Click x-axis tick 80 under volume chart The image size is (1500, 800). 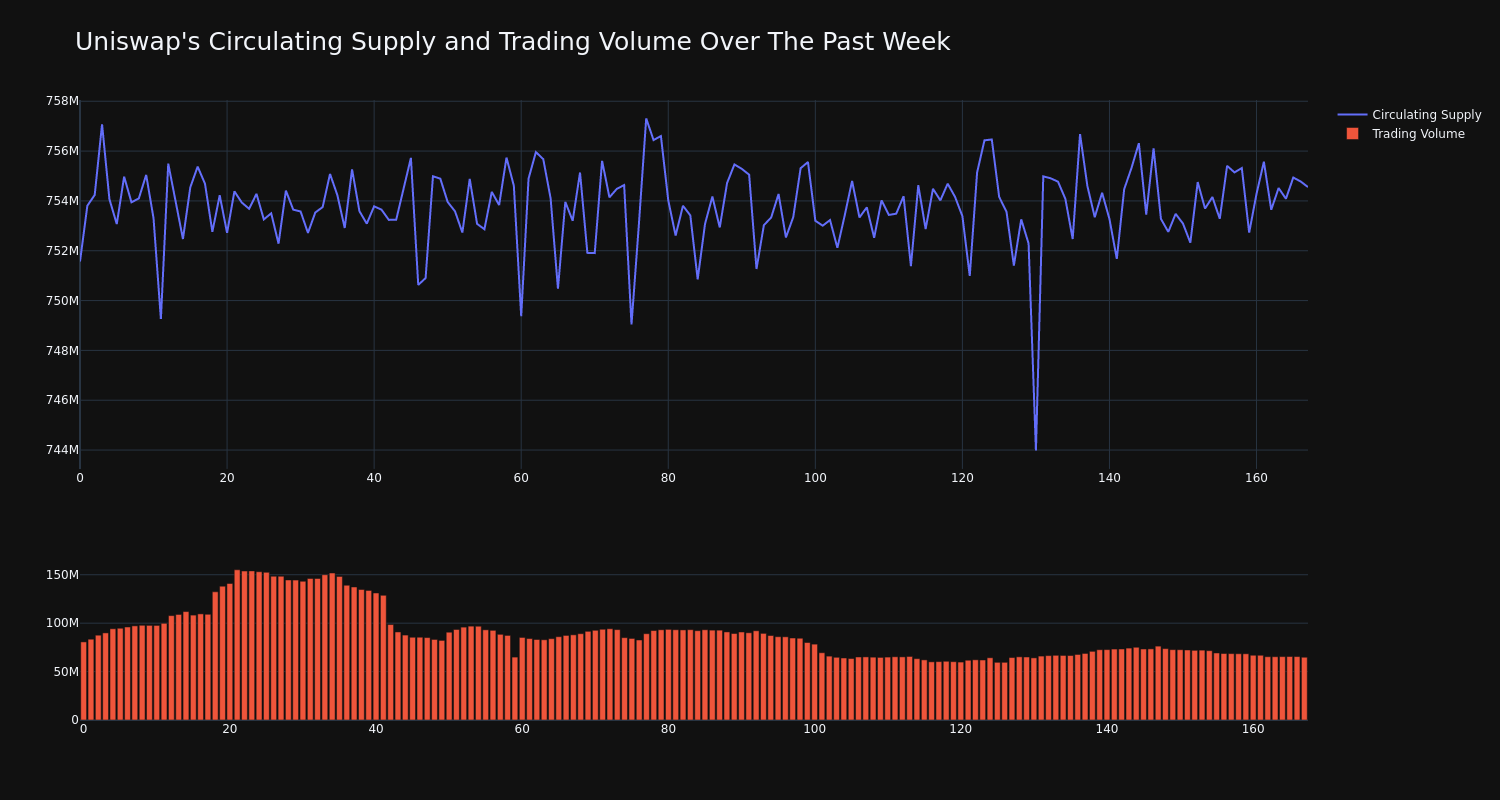[x=668, y=729]
